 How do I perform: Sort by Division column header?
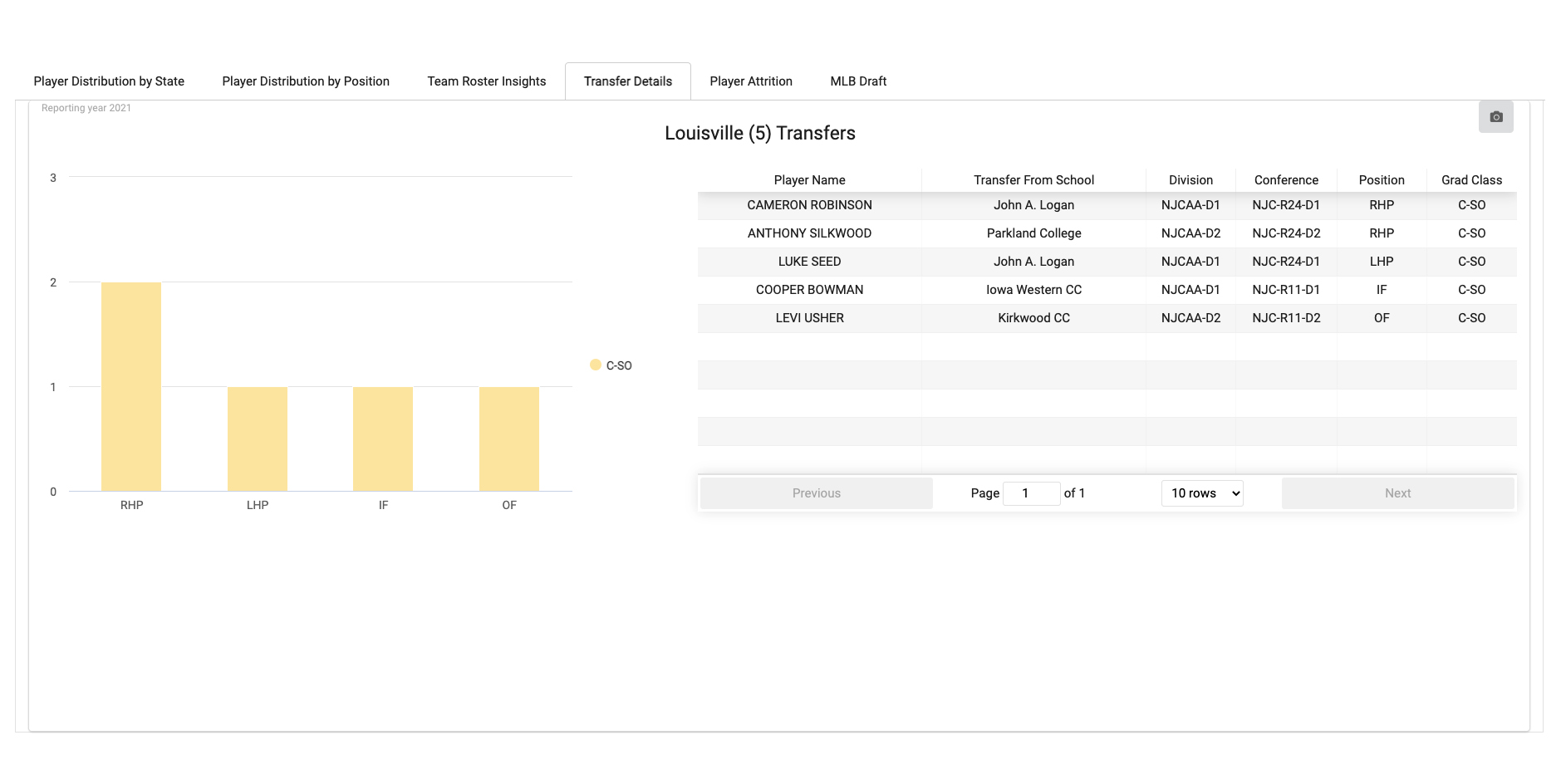click(x=1191, y=180)
